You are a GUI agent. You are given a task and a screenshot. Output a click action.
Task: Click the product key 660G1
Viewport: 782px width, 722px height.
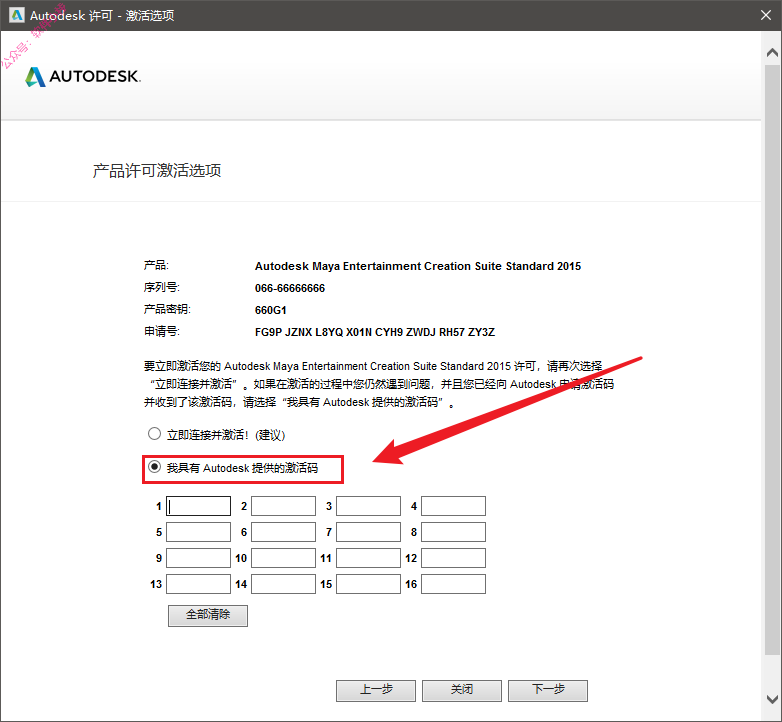(271, 310)
